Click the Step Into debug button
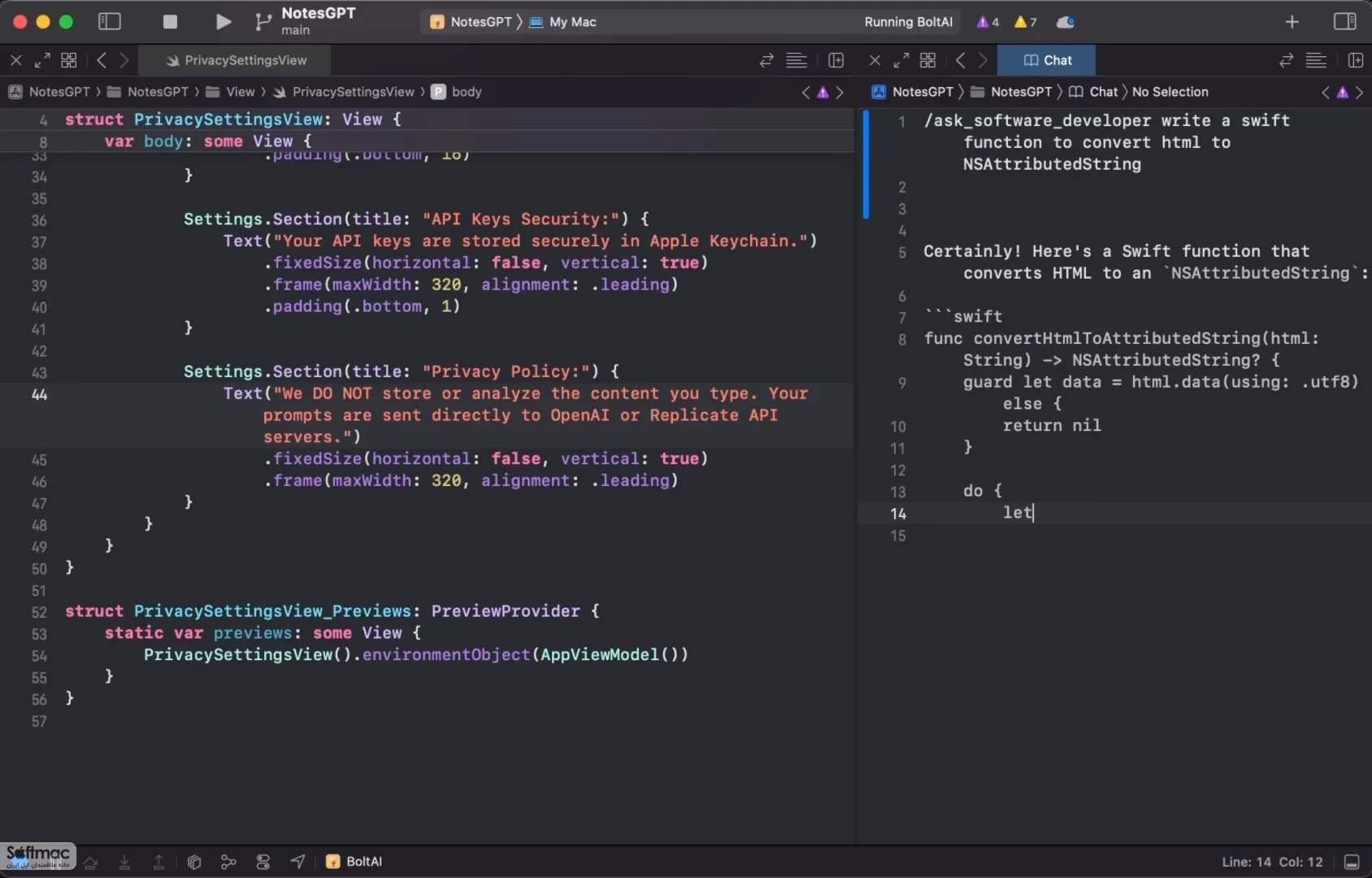Image resolution: width=1372 pixels, height=878 pixels. point(124,862)
